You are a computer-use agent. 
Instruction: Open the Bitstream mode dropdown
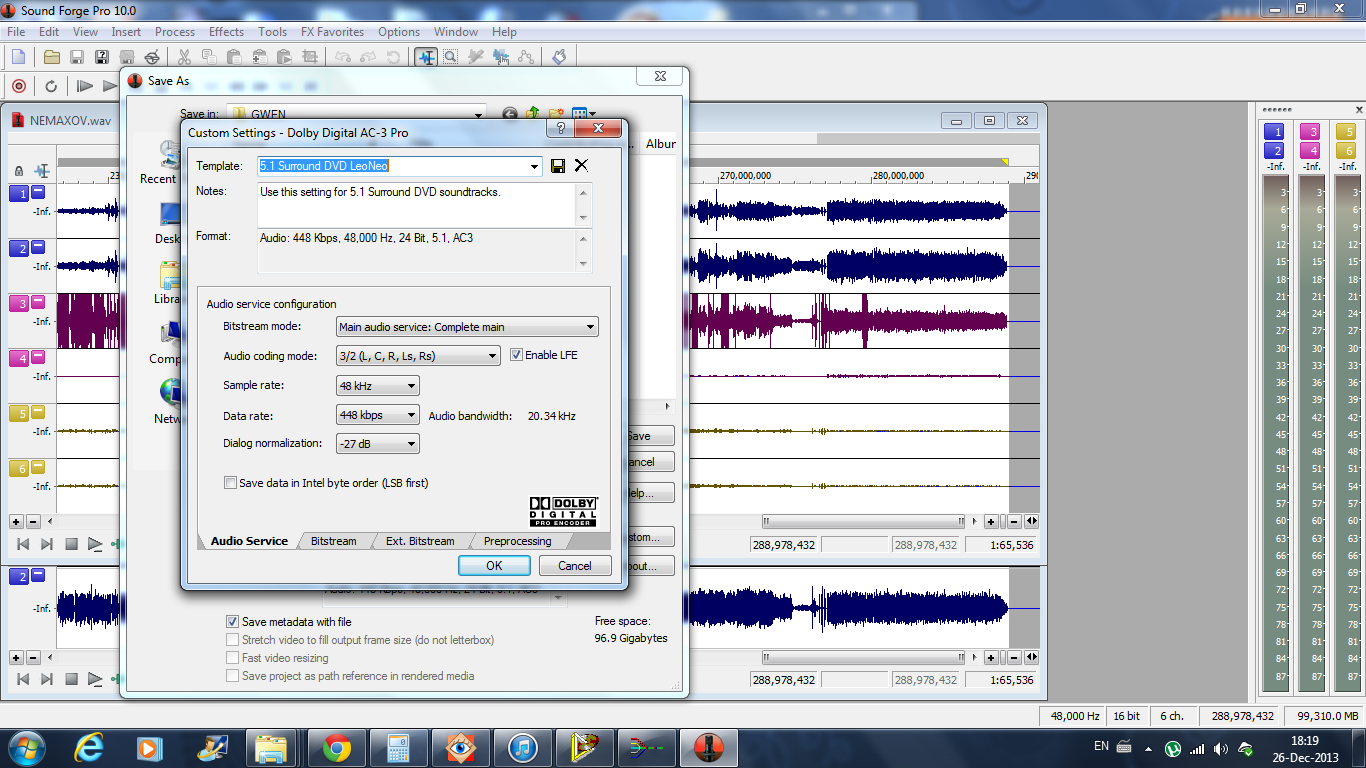click(x=590, y=327)
